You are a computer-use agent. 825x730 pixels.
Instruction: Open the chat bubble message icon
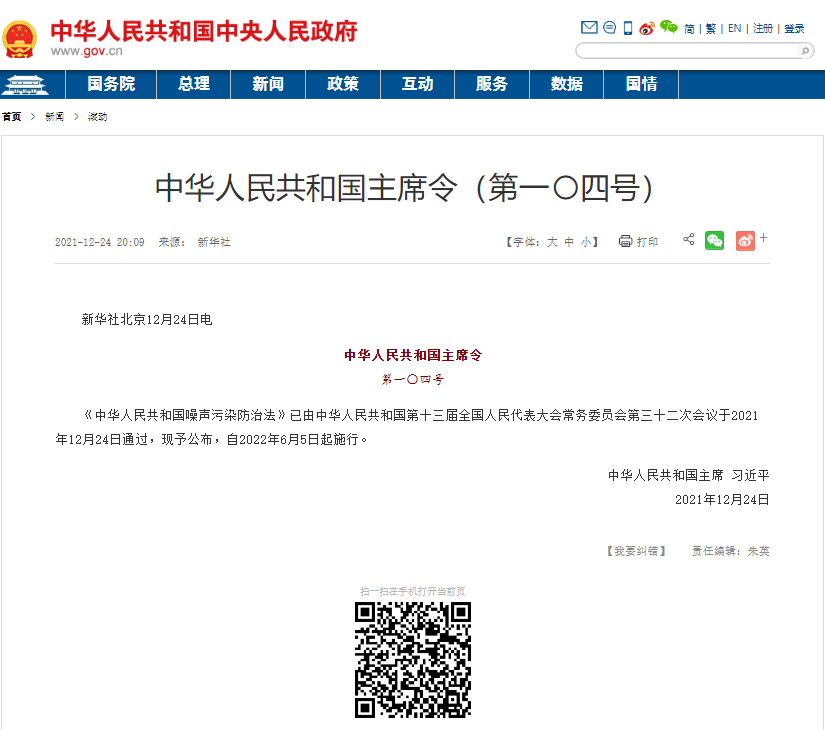click(x=609, y=28)
